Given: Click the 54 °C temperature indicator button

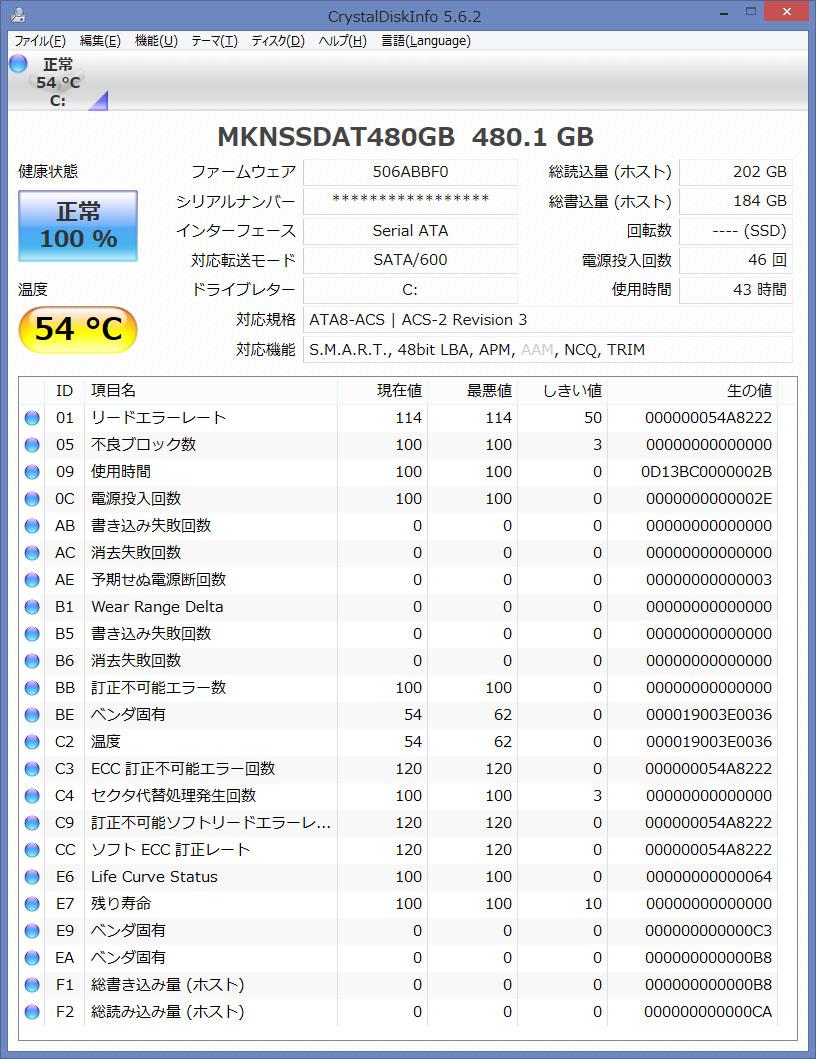Looking at the screenshot, I should pos(78,329).
